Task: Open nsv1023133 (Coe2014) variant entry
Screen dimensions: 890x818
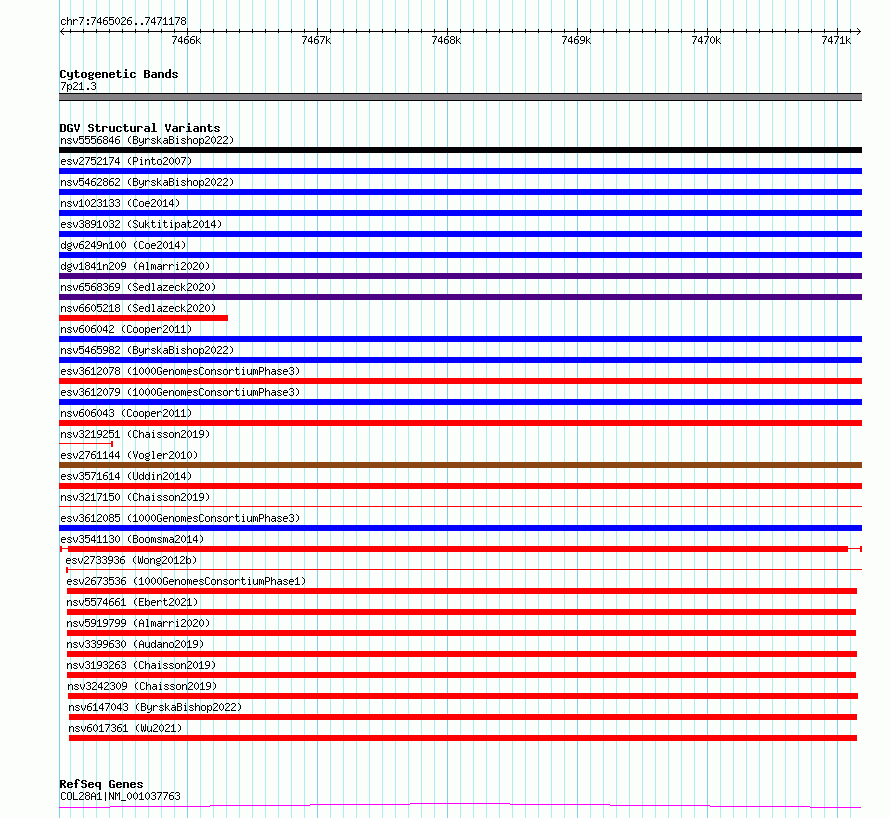Action: tap(120, 203)
